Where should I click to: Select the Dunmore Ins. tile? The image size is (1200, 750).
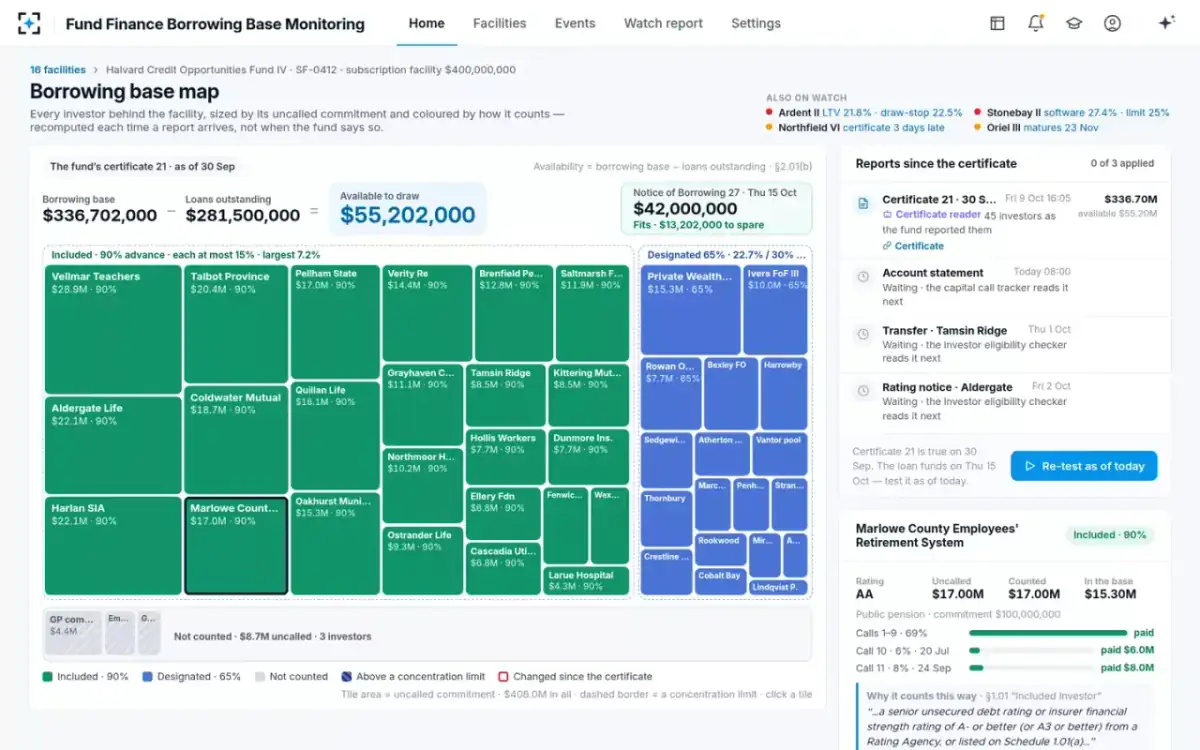pyautogui.click(x=589, y=457)
